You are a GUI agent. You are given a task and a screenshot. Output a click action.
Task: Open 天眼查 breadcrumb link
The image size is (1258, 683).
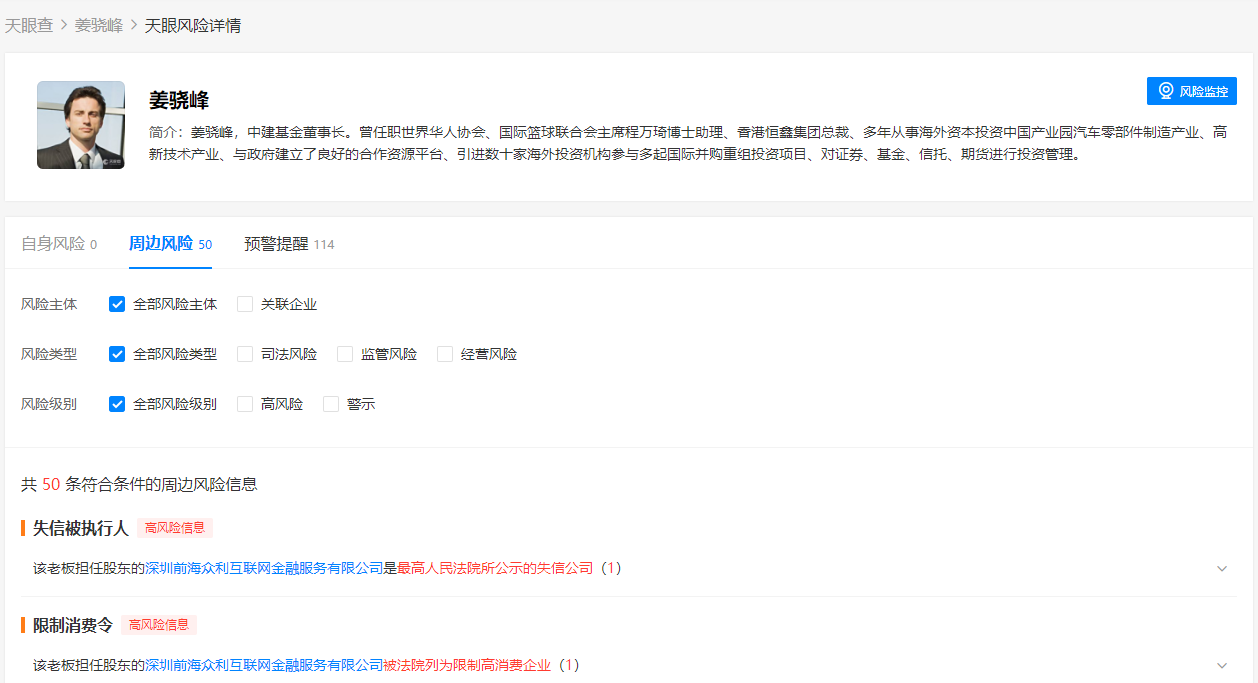(x=29, y=25)
